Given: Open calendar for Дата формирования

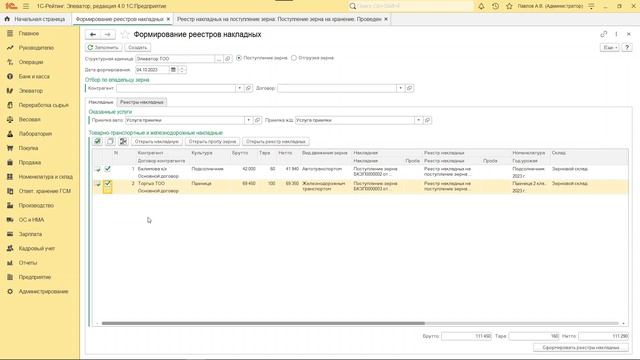Looking at the screenshot, I should [x=173, y=70].
